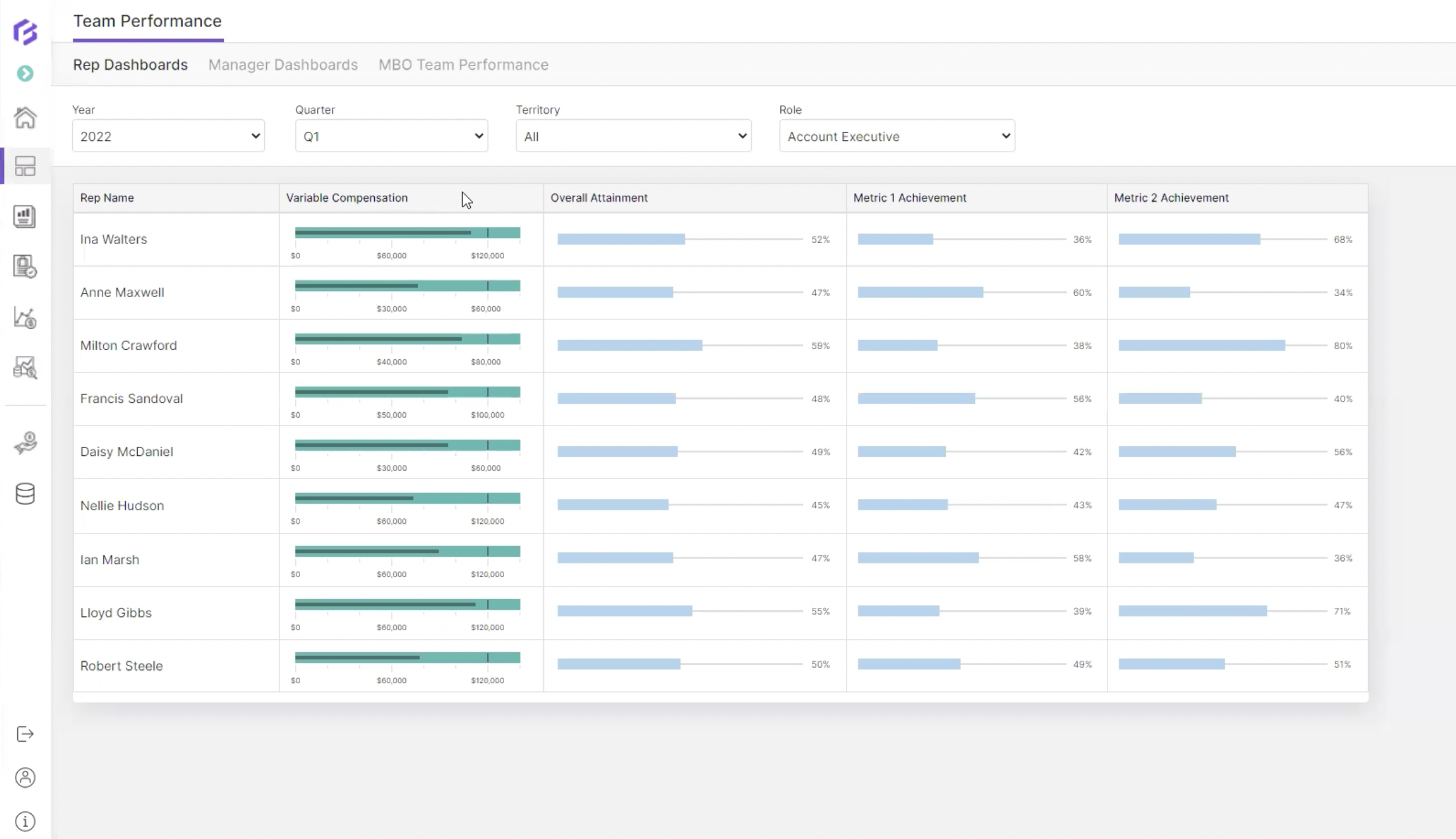The image size is (1456, 839).
Task: Click the payouts hand-with-coin icon
Action: (x=24, y=443)
